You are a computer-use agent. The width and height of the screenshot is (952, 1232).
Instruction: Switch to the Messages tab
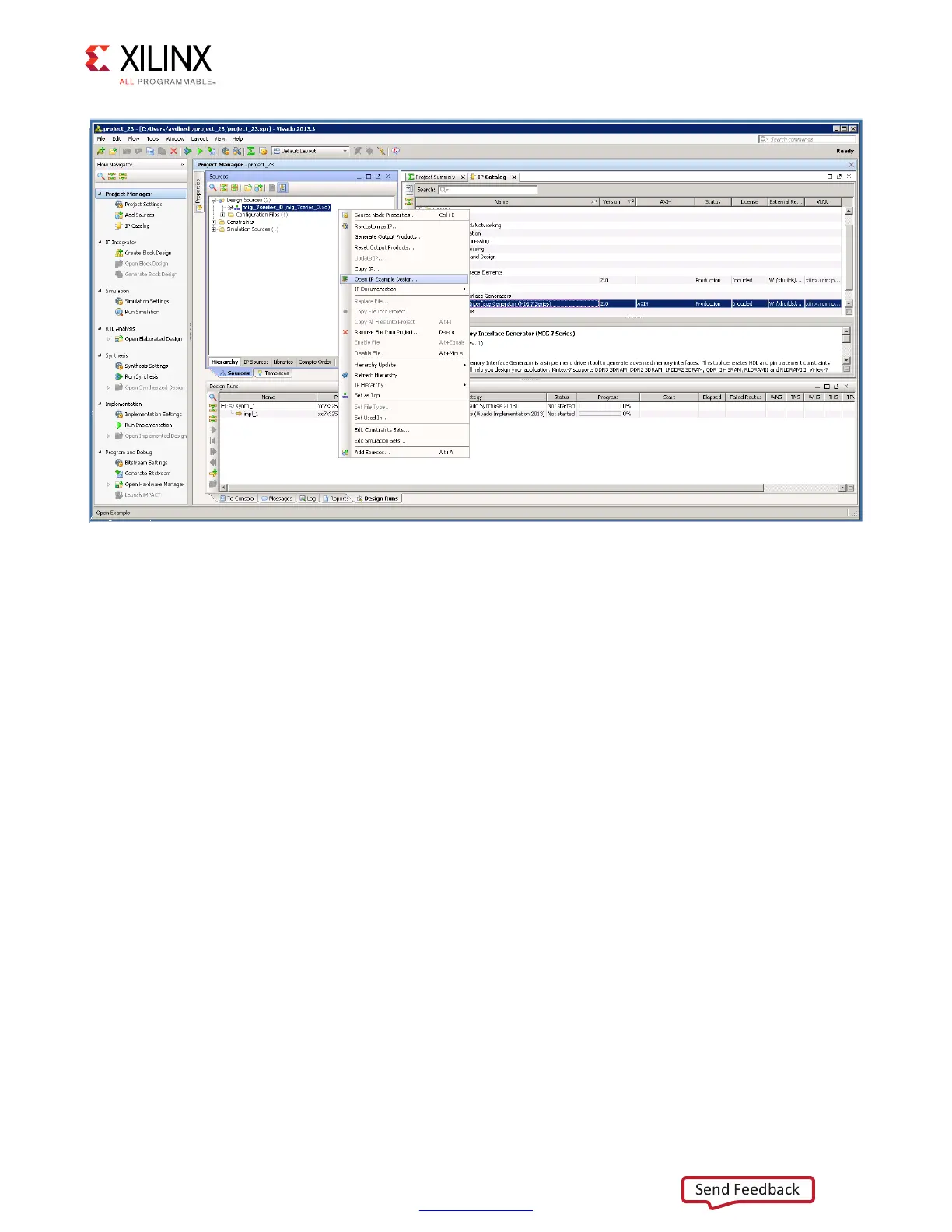click(x=277, y=499)
